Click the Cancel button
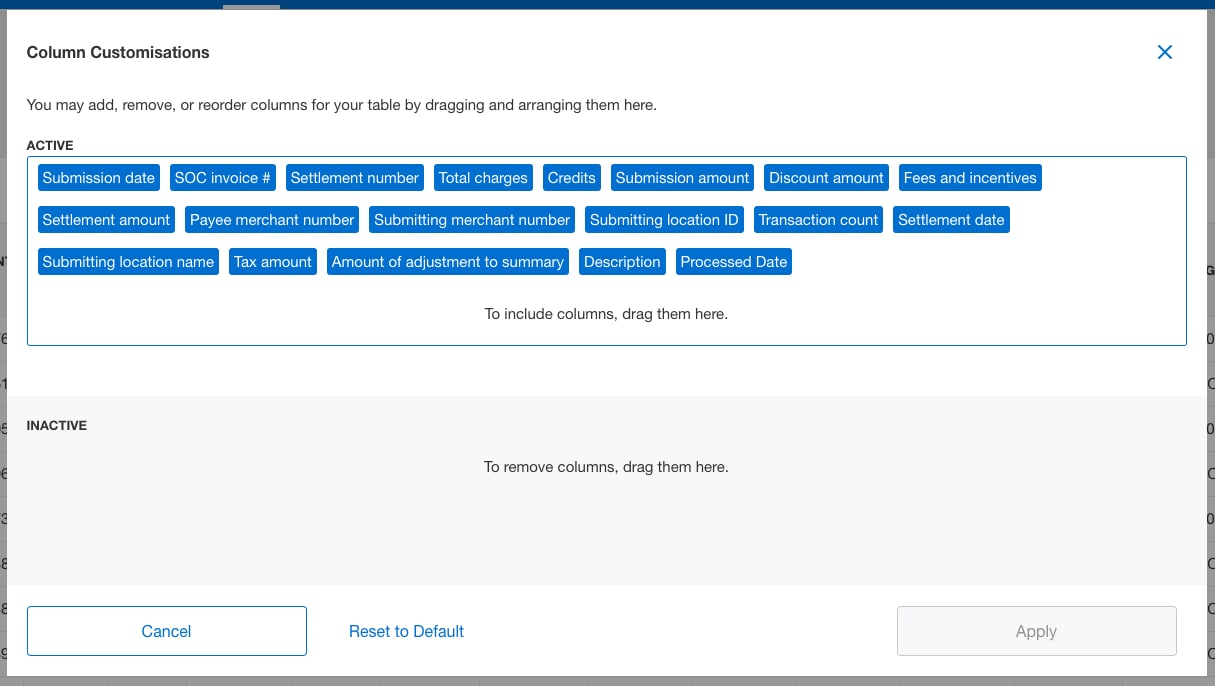Image resolution: width=1215 pixels, height=686 pixels. [166, 631]
